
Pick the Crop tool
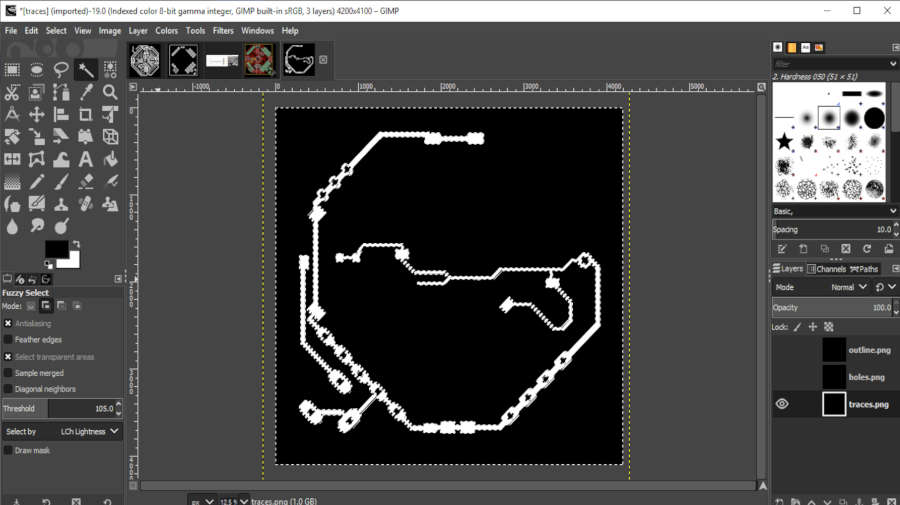pyautogui.click(x=86, y=114)
